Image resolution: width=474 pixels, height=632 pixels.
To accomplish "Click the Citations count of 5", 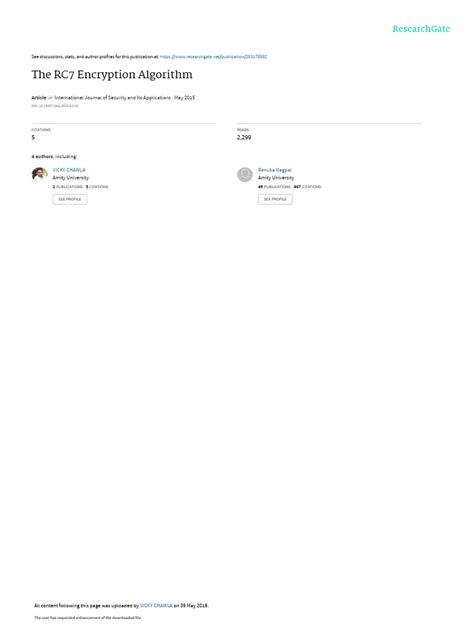I will pyautogui.click(x=33, y=137).
